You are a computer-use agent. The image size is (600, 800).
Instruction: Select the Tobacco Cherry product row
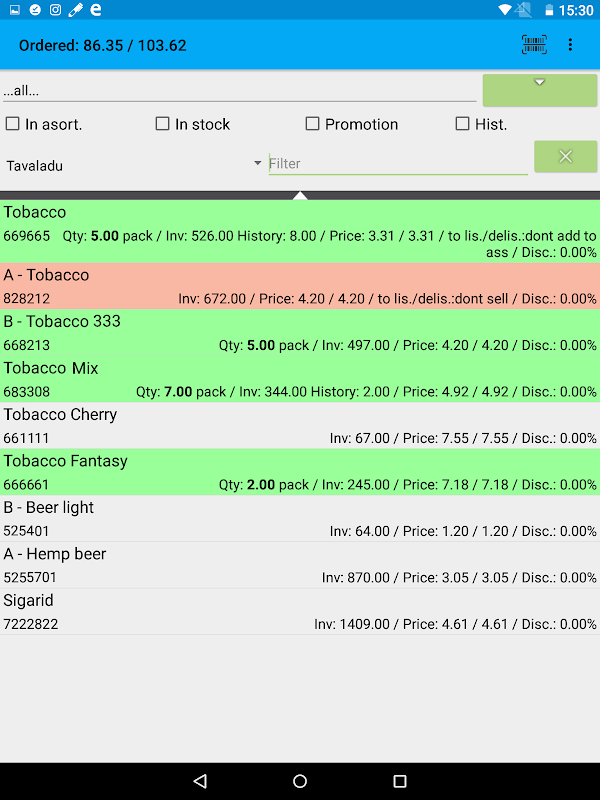[x=300, y=426]
